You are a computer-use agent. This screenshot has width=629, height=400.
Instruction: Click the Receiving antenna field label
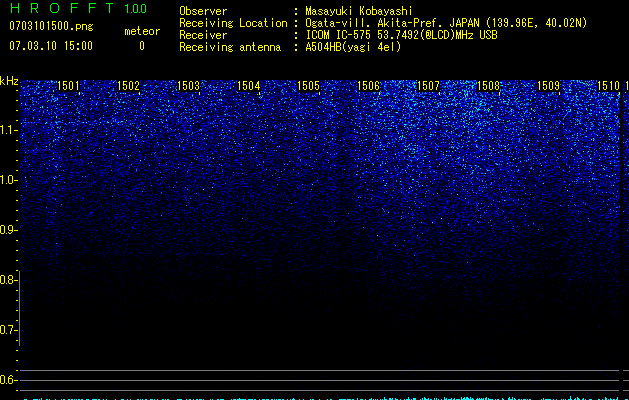(230, 47)
